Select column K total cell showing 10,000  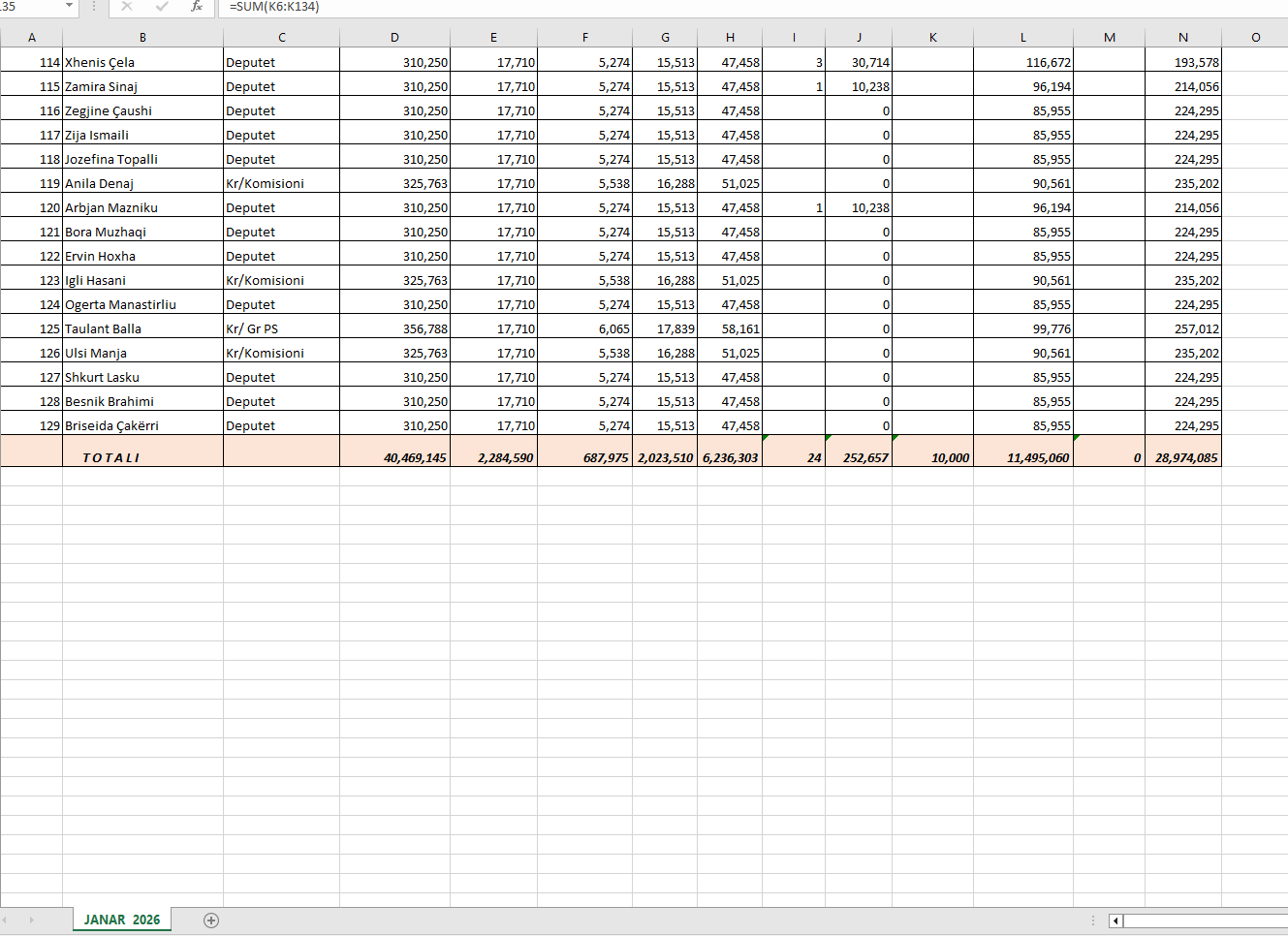tap(932, 457)
